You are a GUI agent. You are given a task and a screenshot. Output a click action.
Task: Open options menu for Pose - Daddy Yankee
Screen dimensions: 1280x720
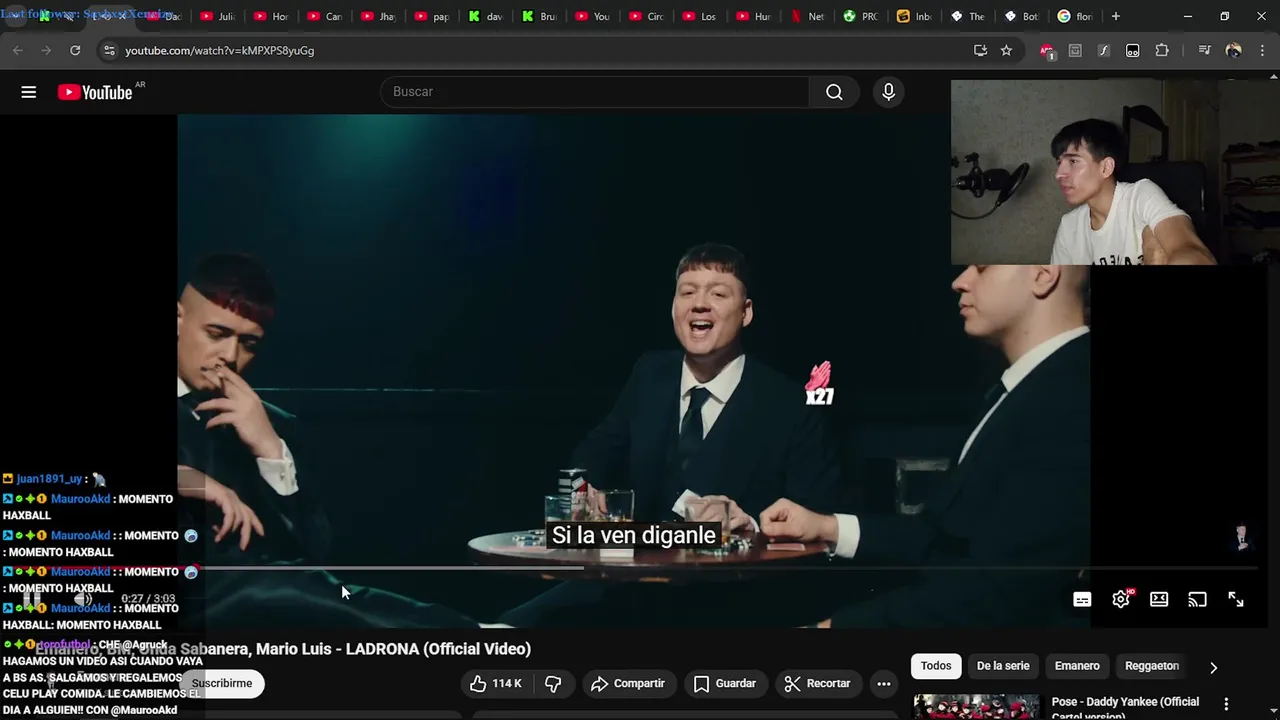coord(1226,704)
